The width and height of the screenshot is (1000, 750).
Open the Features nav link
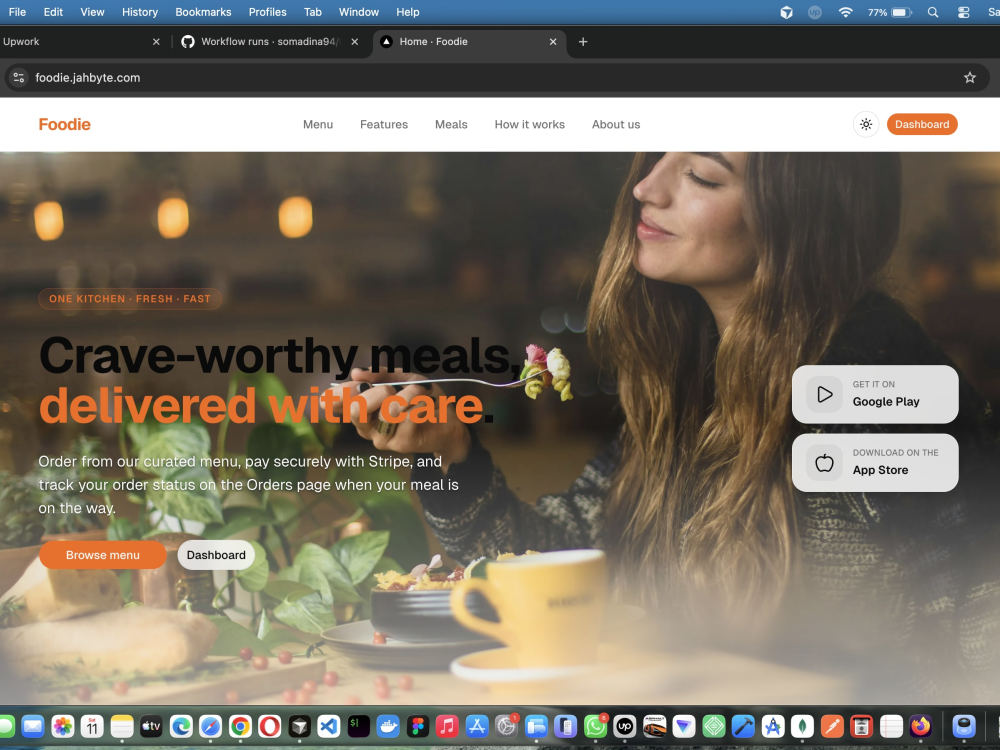(383, 124)
